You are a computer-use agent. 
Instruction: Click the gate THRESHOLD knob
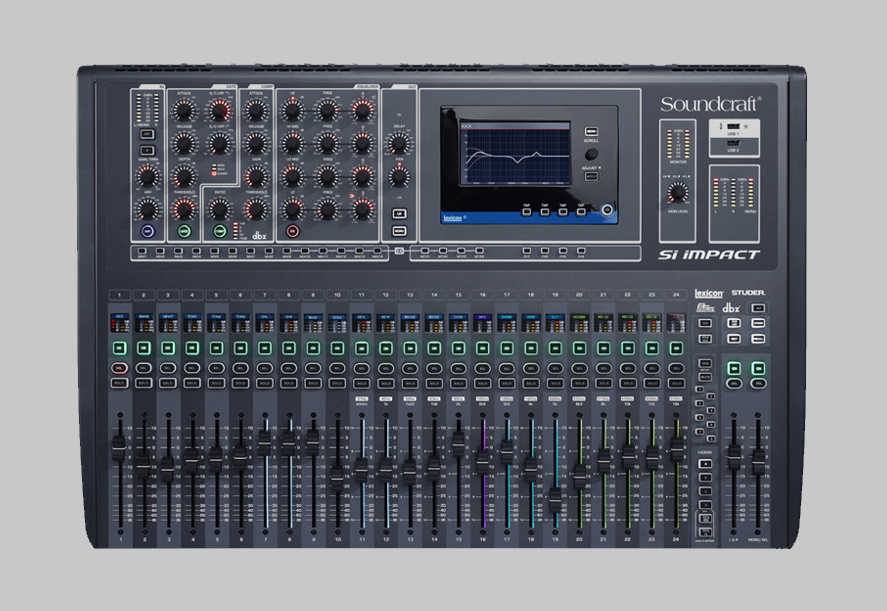[x=184, y=209]
